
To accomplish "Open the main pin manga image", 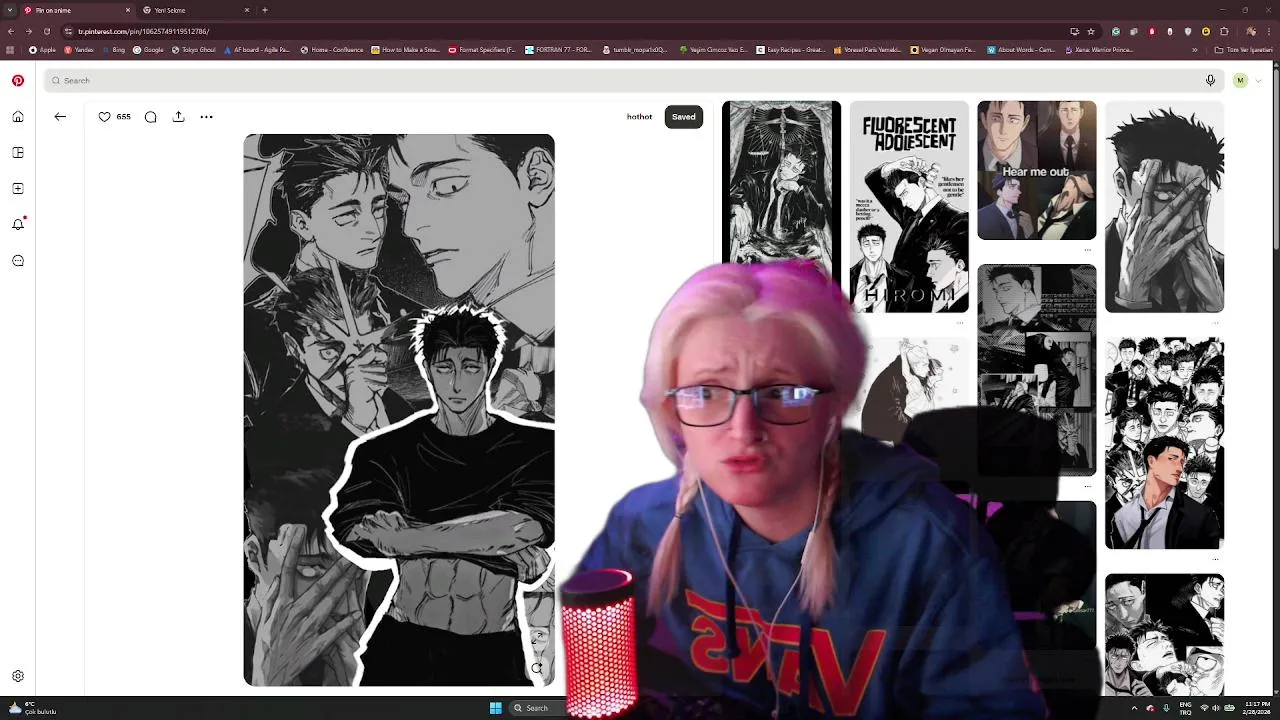I will tap(399, 410).
